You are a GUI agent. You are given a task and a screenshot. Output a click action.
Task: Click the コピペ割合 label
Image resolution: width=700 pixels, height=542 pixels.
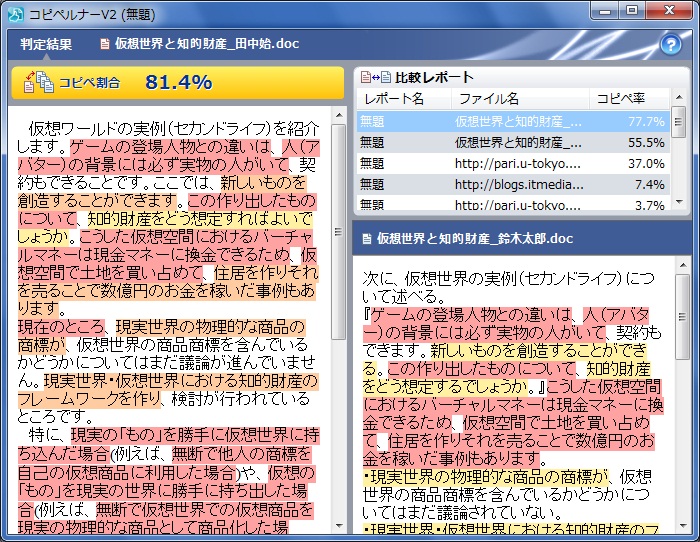[90, 83]
